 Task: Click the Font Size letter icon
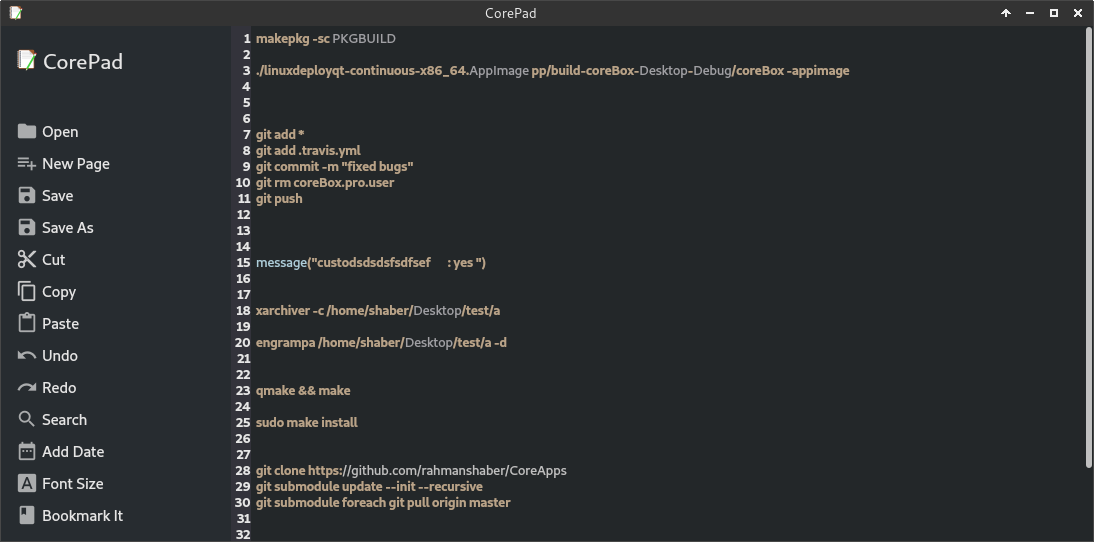[27, 483]
